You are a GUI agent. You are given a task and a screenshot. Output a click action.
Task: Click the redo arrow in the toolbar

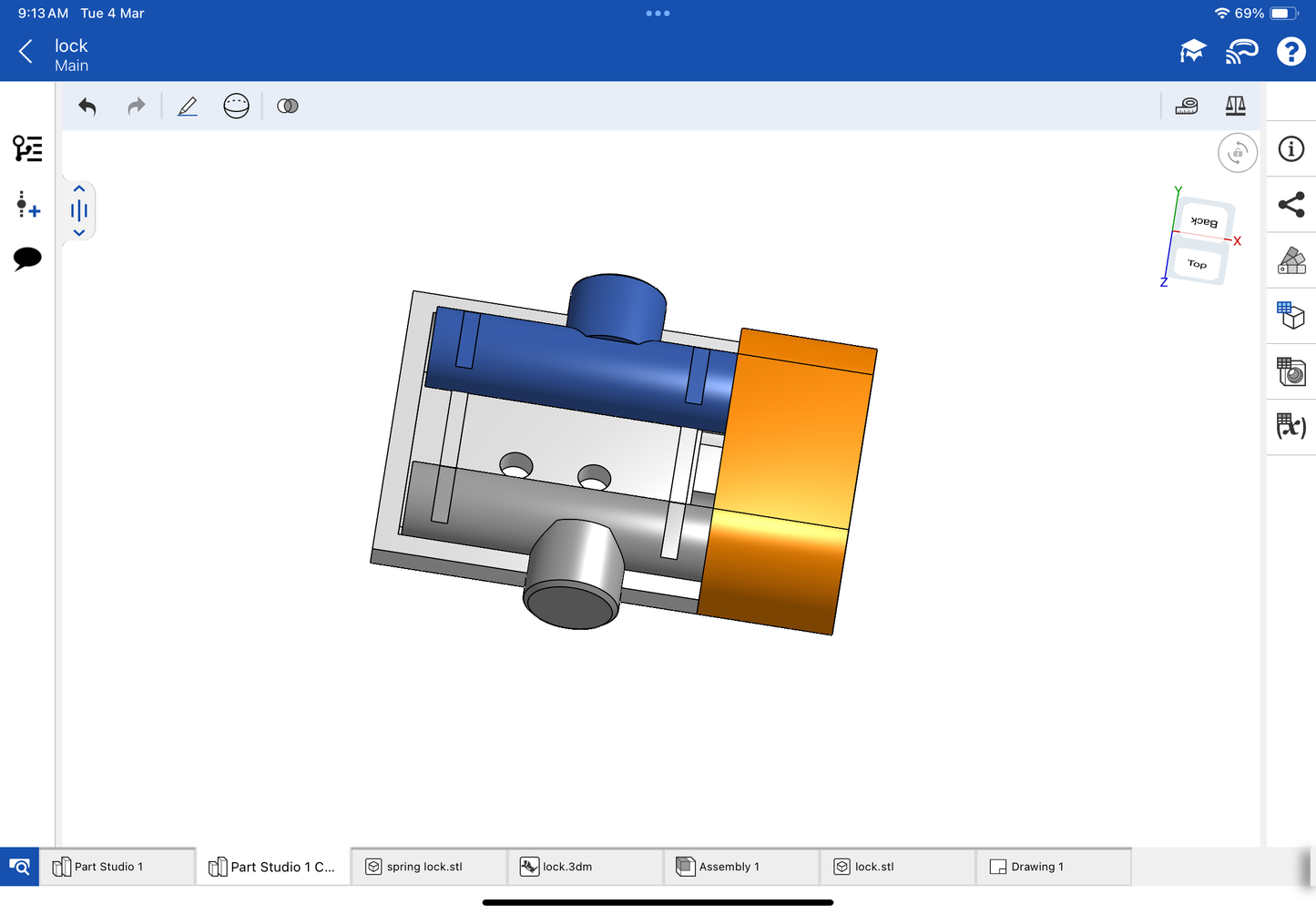coord(136,107)
